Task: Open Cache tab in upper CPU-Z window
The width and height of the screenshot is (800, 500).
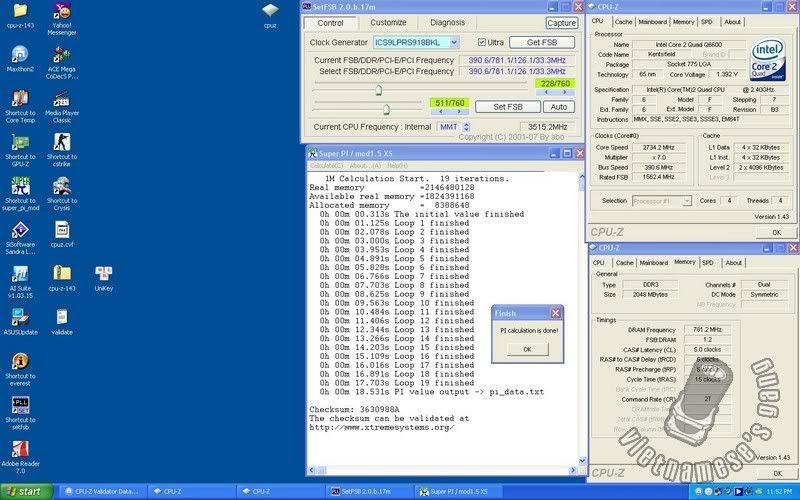Action: pyautogui.click(x=623, y=22)
